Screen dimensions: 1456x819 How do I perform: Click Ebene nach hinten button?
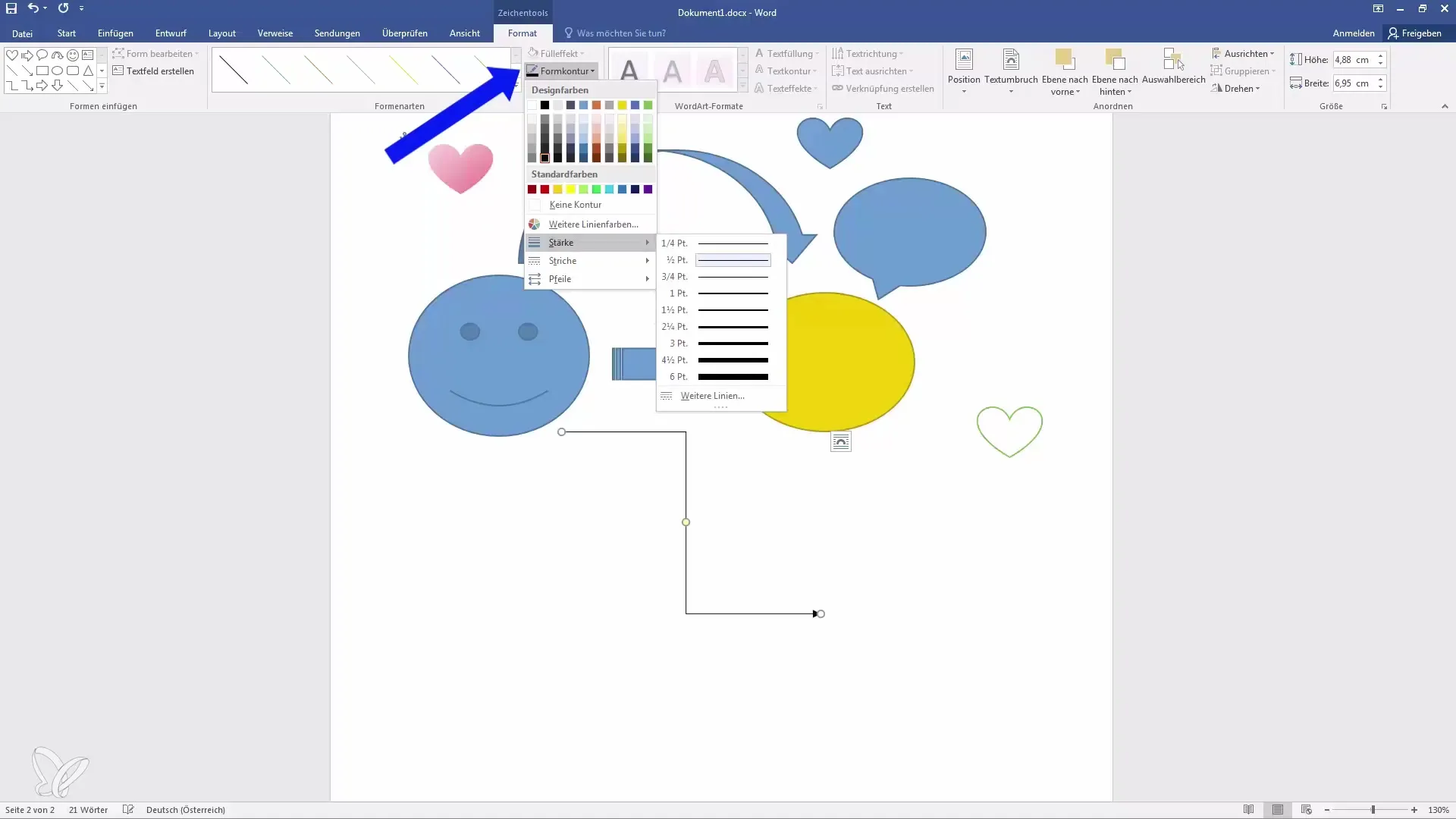[x=1115, y=71]
